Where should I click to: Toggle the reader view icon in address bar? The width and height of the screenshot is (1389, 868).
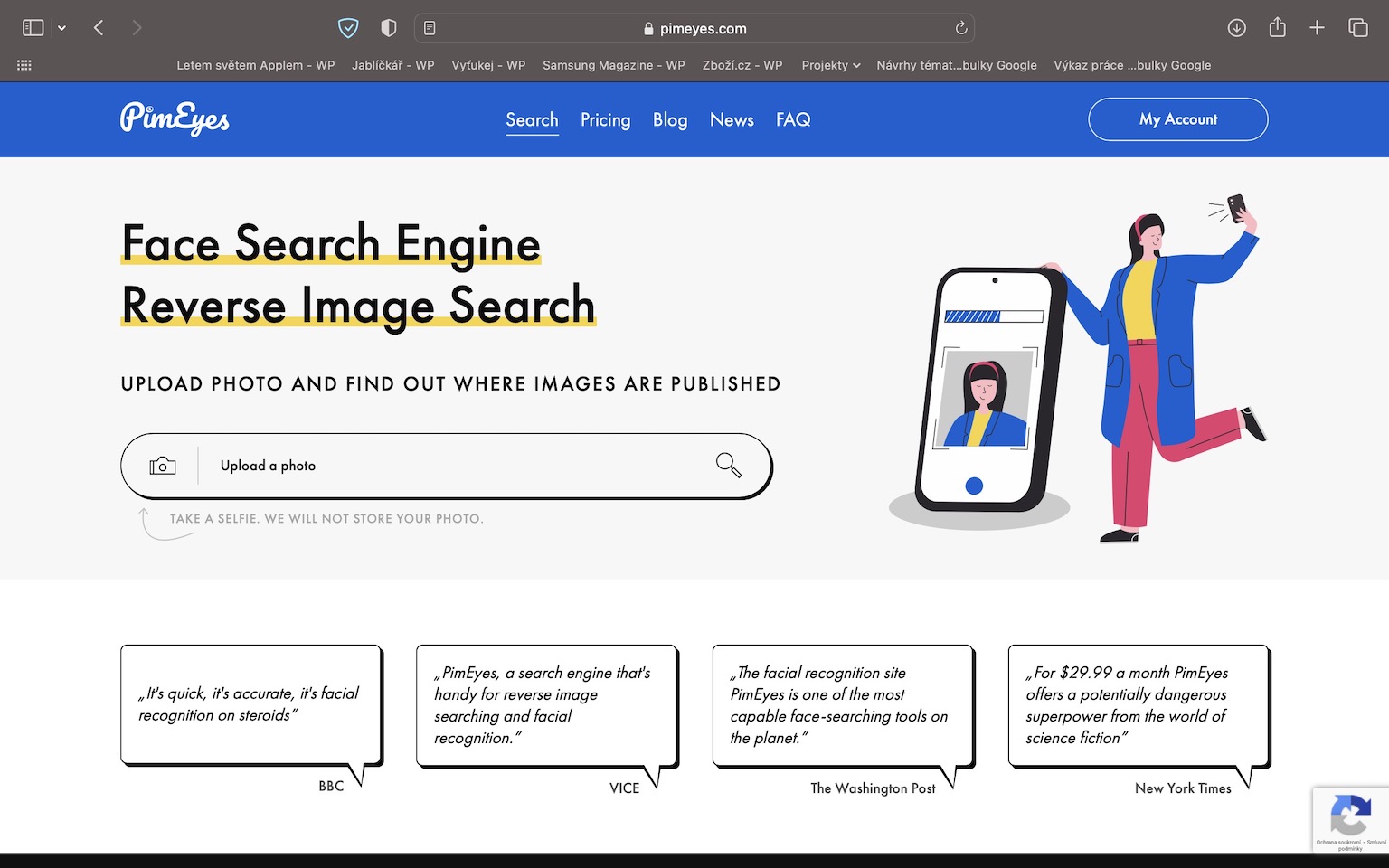(430, 28)
